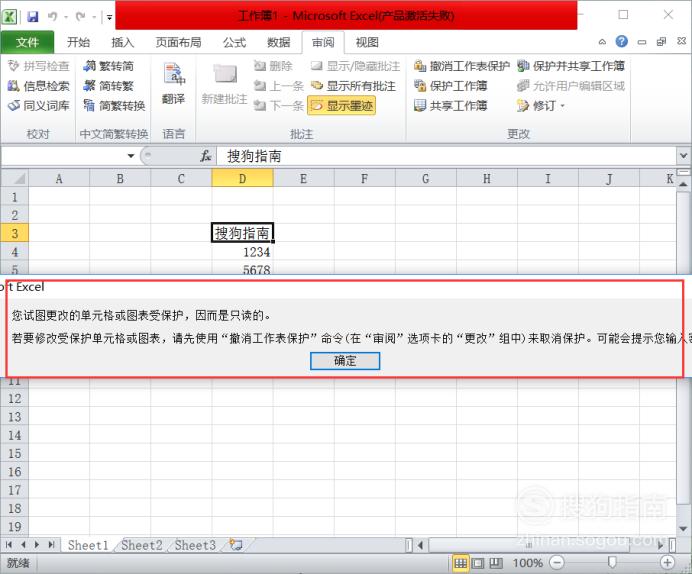
Task: Switch to Sheet3 tab
Action: (x=195, y=545)
